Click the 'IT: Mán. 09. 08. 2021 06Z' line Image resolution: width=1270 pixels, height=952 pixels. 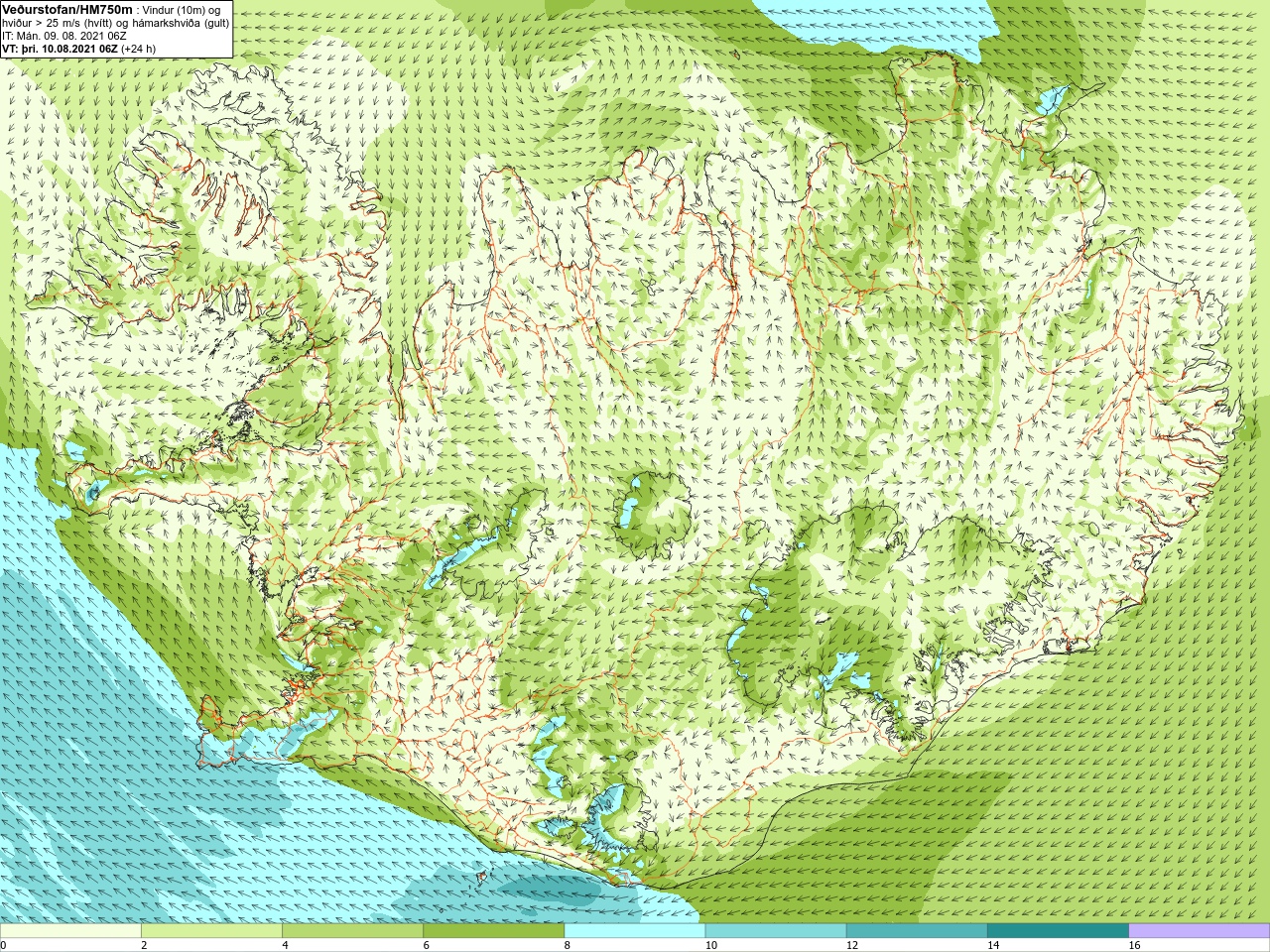(64, 35)
